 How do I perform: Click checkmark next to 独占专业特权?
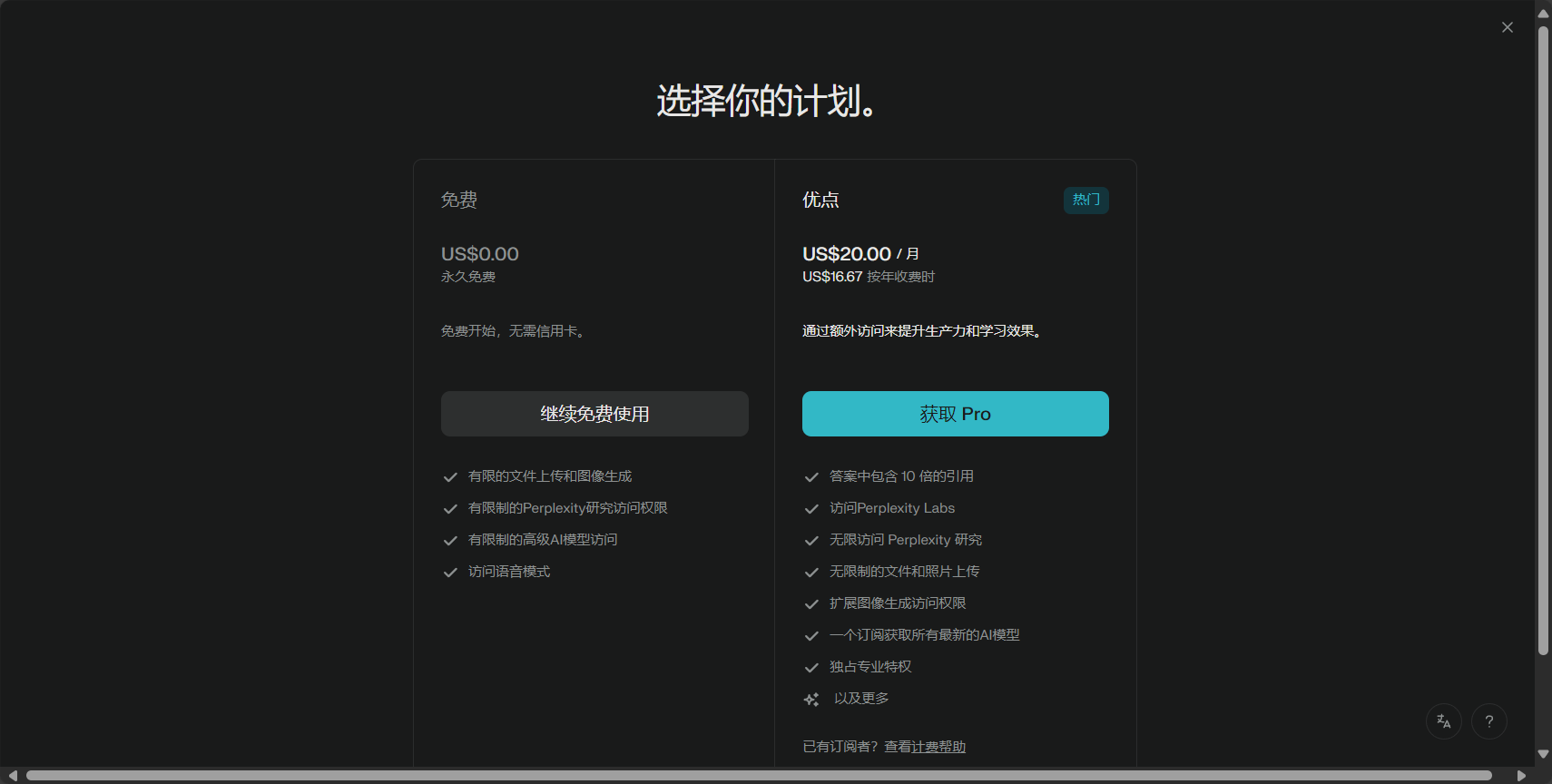coord(811,667)
